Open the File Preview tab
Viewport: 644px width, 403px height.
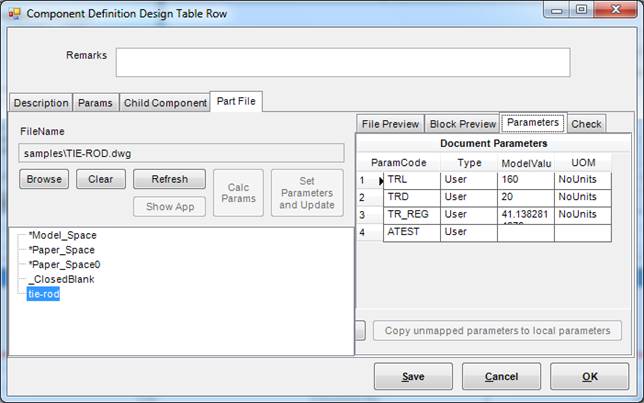(390, 124)
